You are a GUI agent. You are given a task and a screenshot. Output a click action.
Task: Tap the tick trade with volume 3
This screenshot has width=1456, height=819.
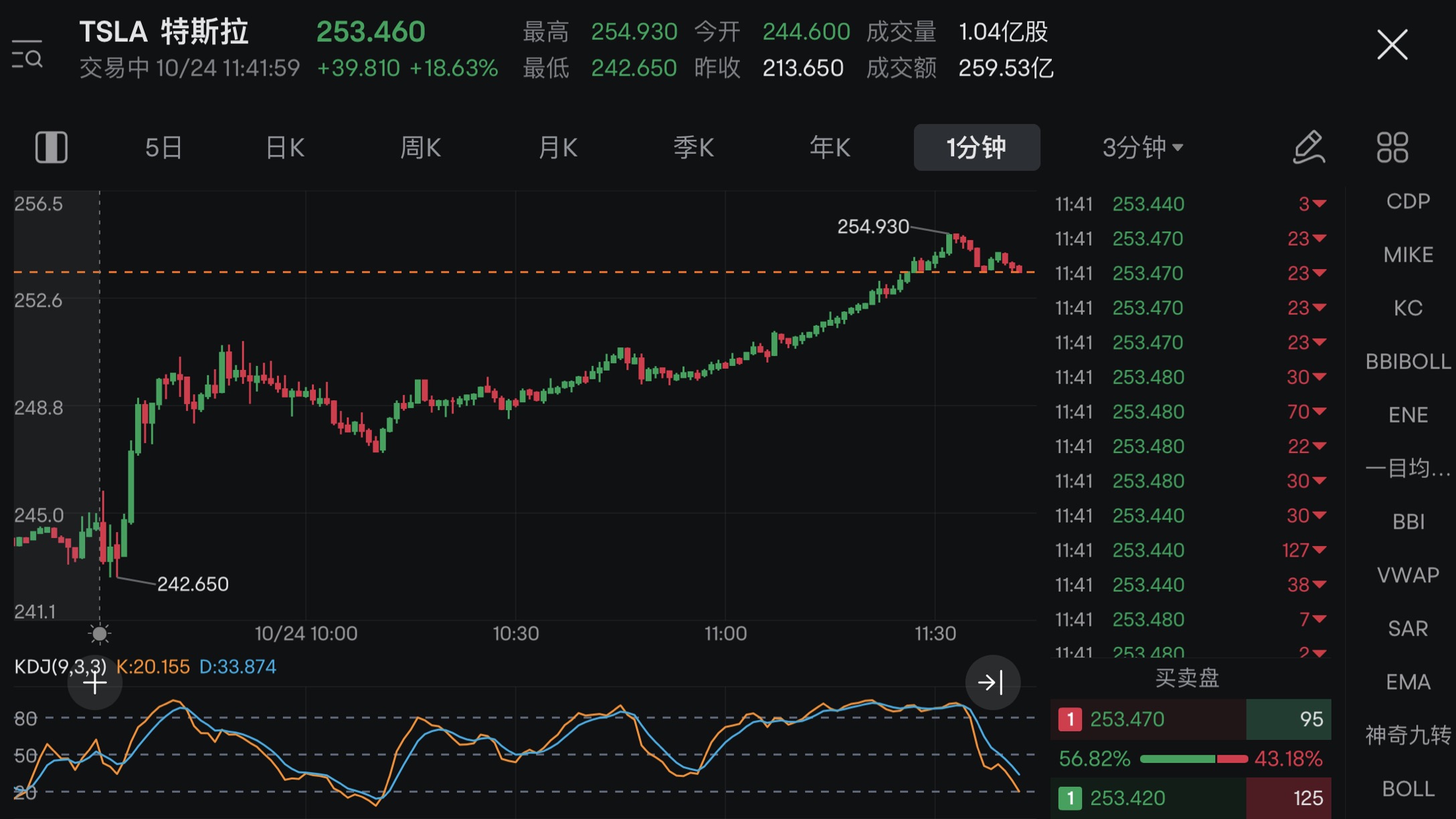point(1190,204)
